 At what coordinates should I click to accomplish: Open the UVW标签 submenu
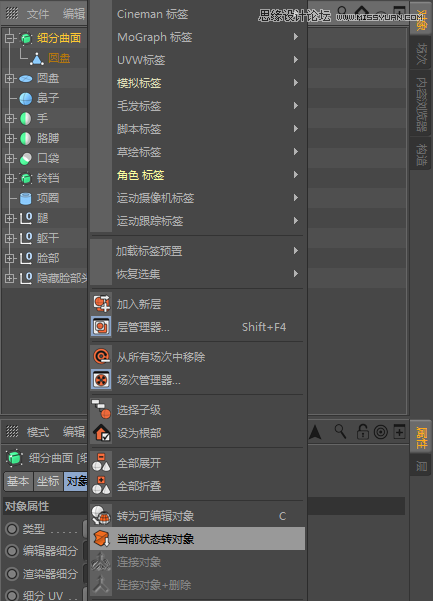click(x=197, y=60)
